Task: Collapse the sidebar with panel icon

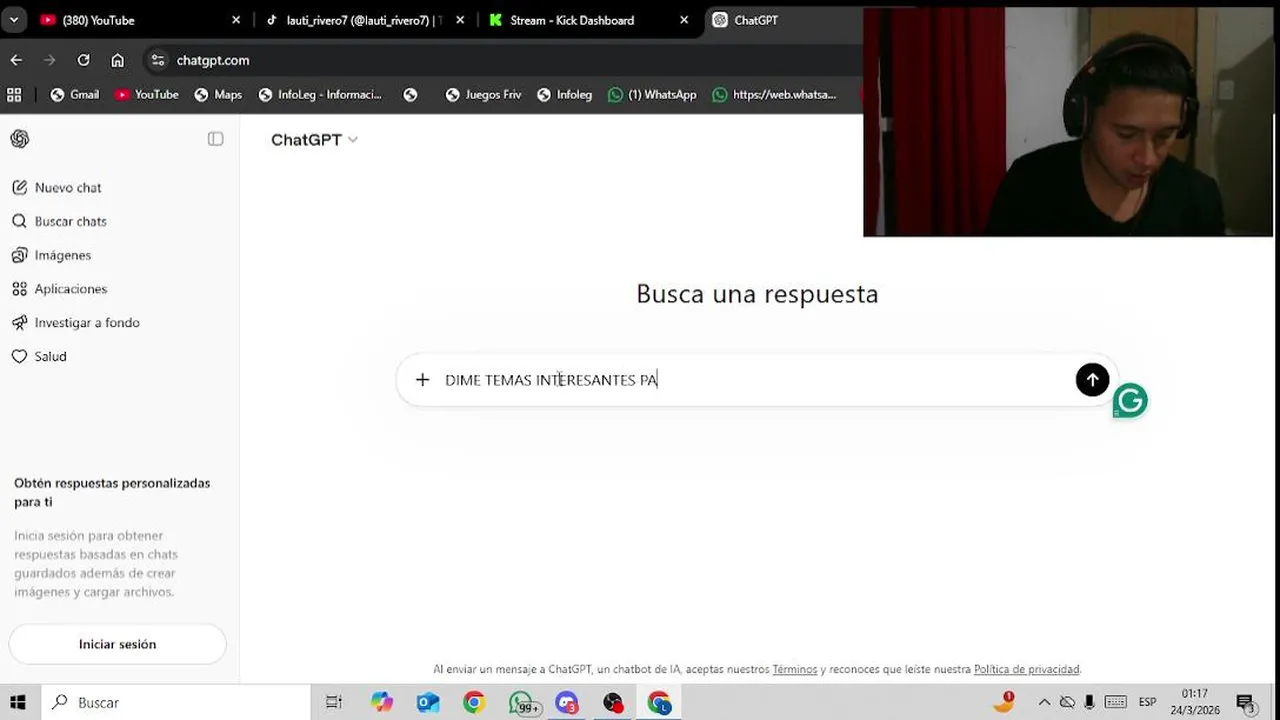Action: pos(215,139)
